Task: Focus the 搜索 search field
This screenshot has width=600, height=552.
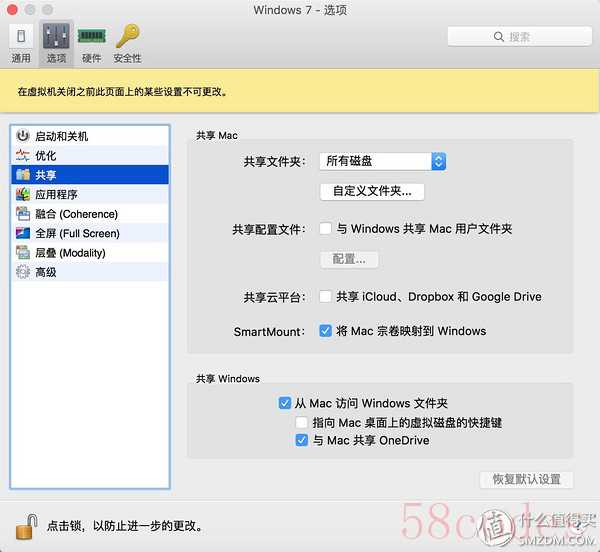Action: [520, 37]
